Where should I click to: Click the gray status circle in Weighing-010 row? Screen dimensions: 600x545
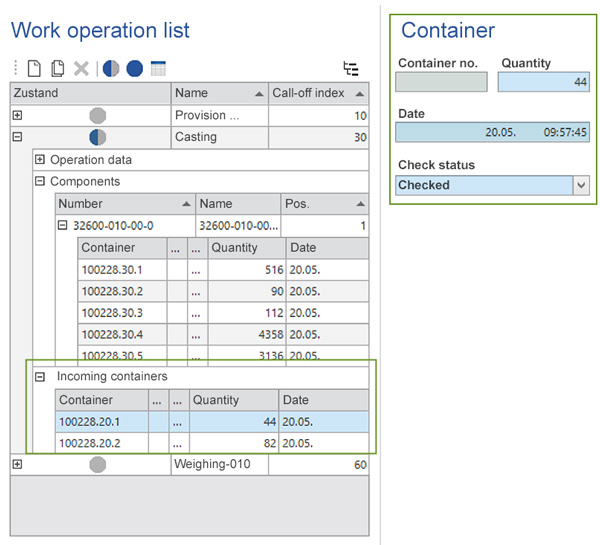(98, 465)
